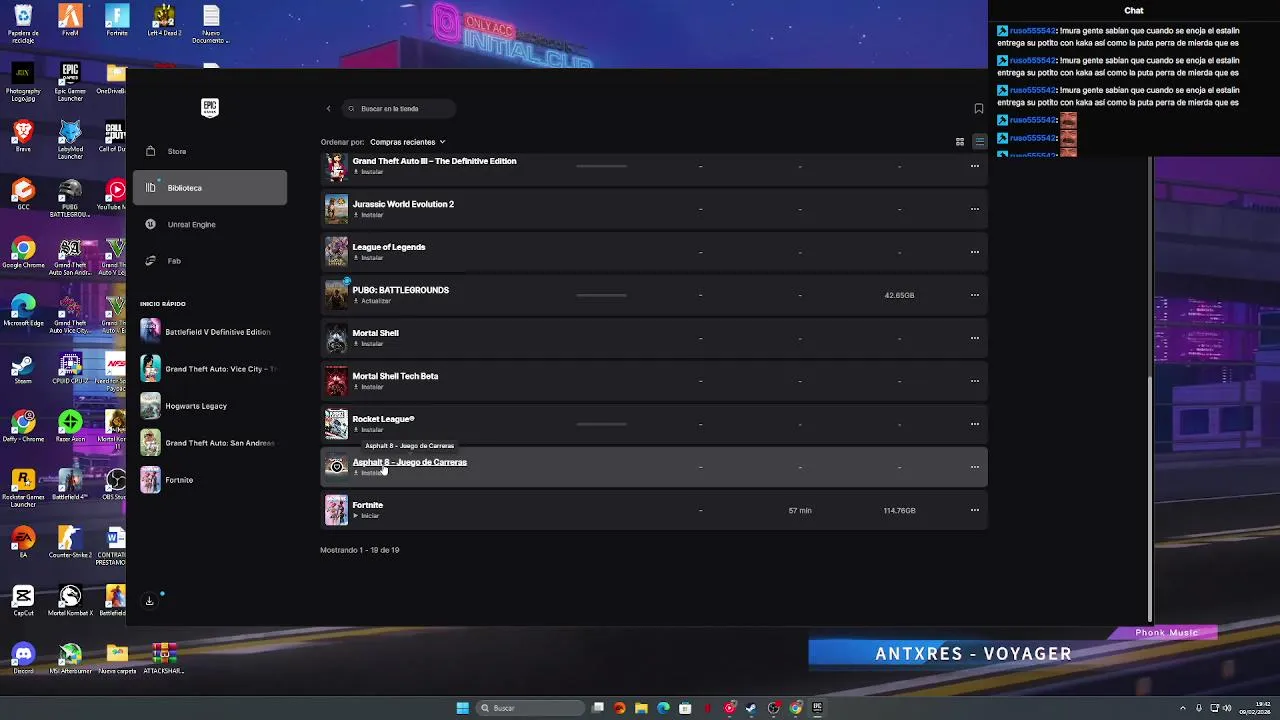Launch Grand Theft Auto: Vice City from Inicio rápido
Image resolution: width=1280 pixels, height=720 pixels.
click(208, 369)
